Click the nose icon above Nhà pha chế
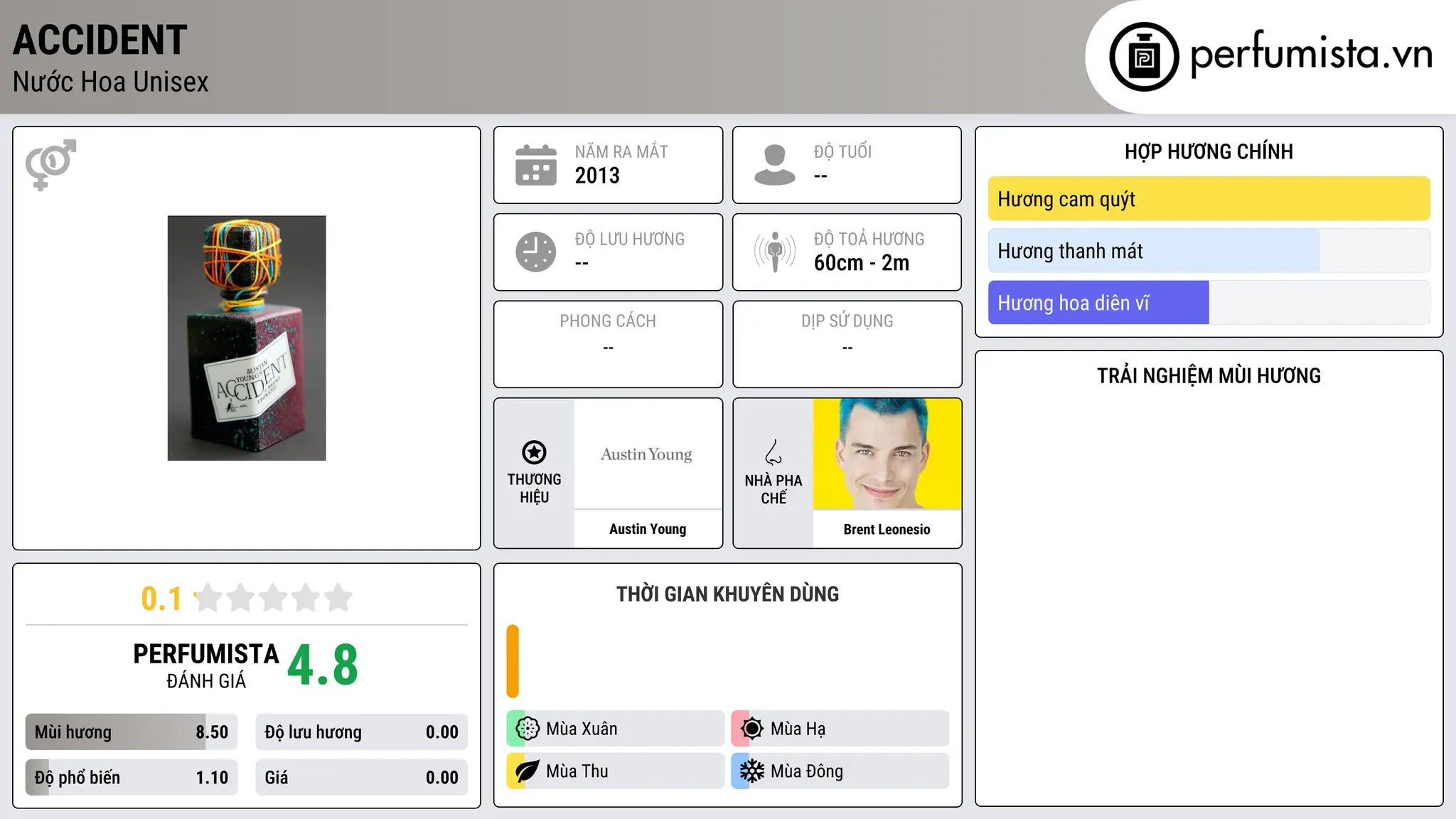The width and height of the screenshot is (1456, 819). [773, 452]
